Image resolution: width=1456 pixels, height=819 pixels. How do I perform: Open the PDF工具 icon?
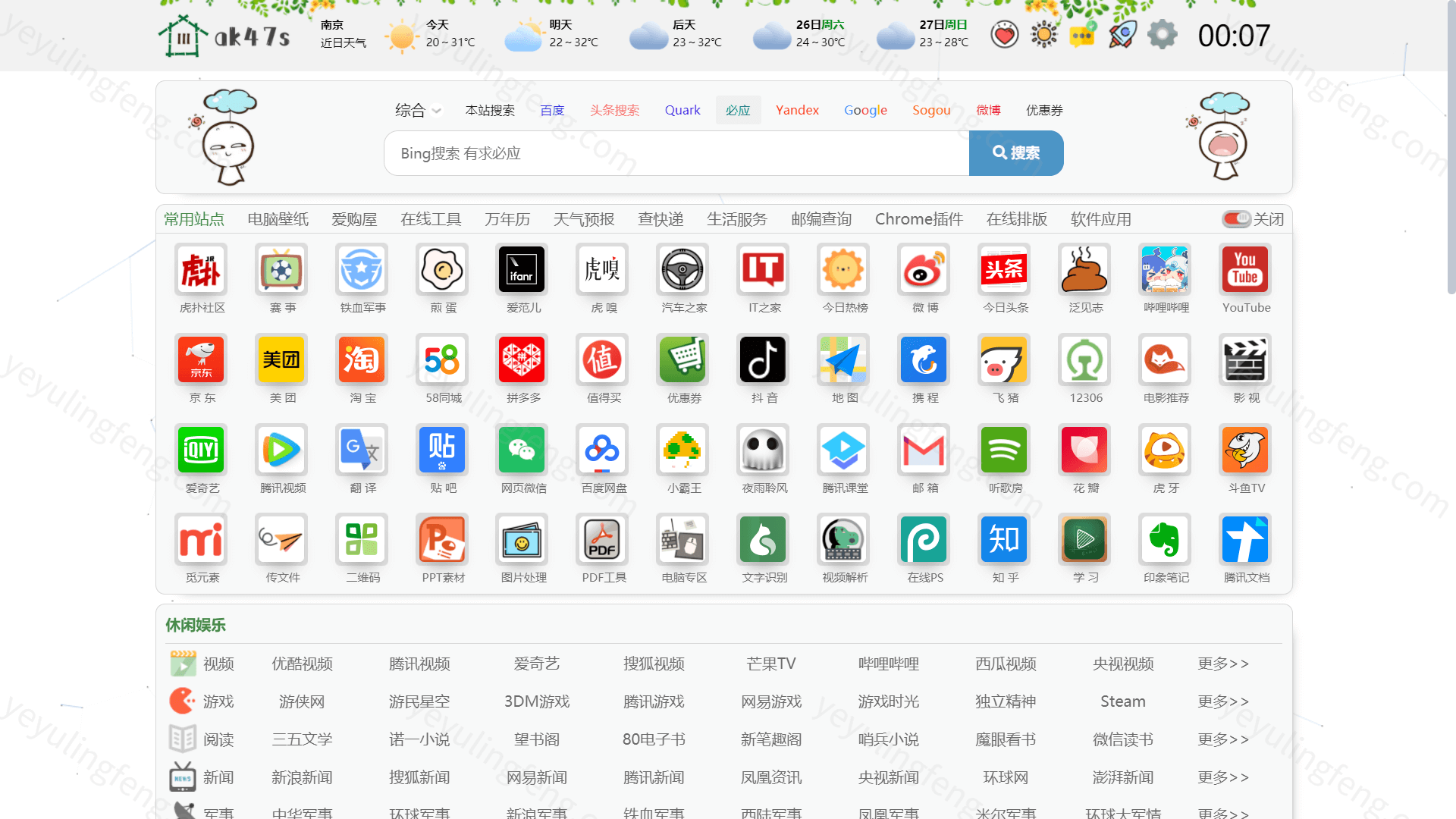coord(602,539)
